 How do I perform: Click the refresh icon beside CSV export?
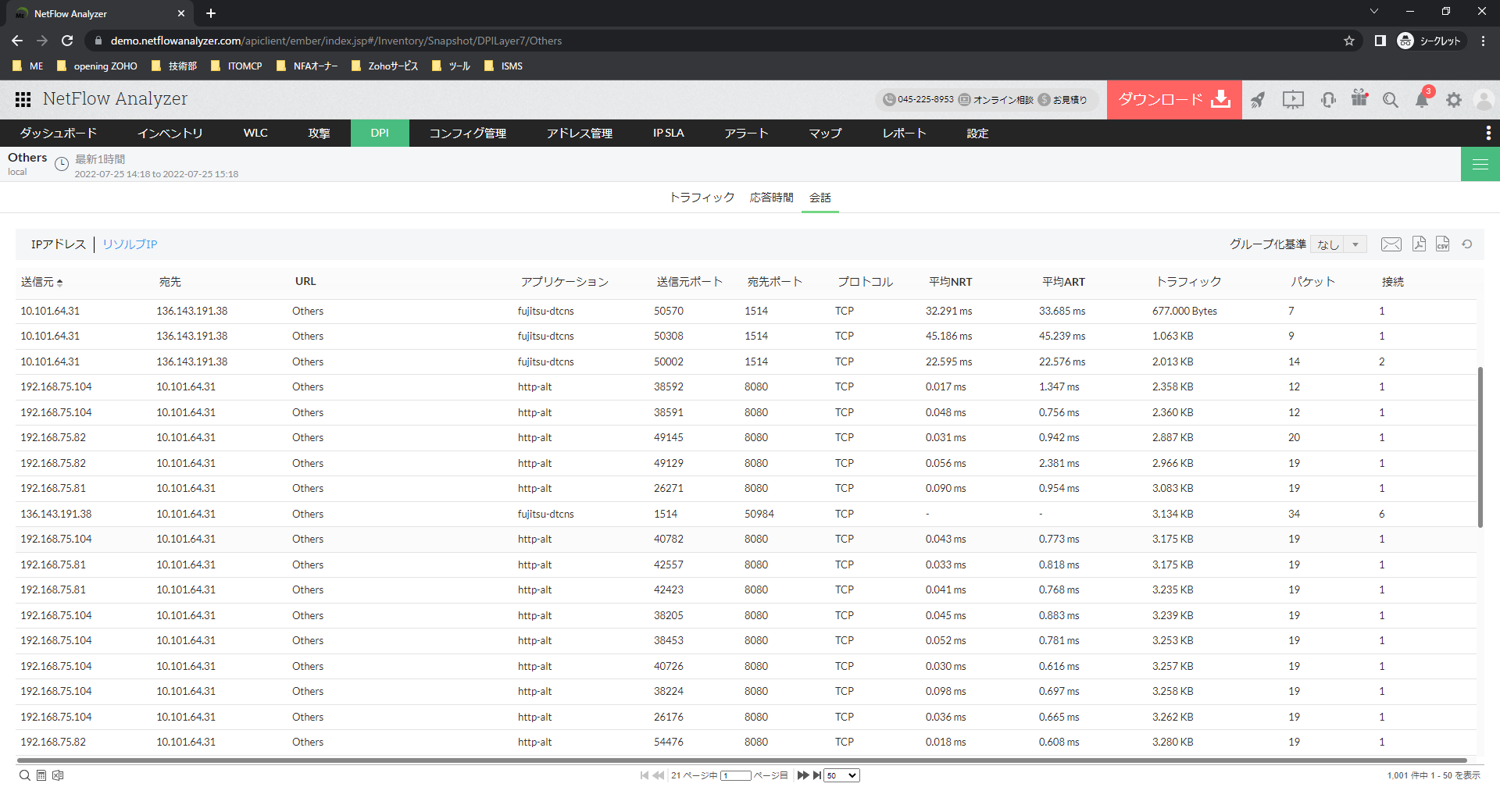point(1467,244)
